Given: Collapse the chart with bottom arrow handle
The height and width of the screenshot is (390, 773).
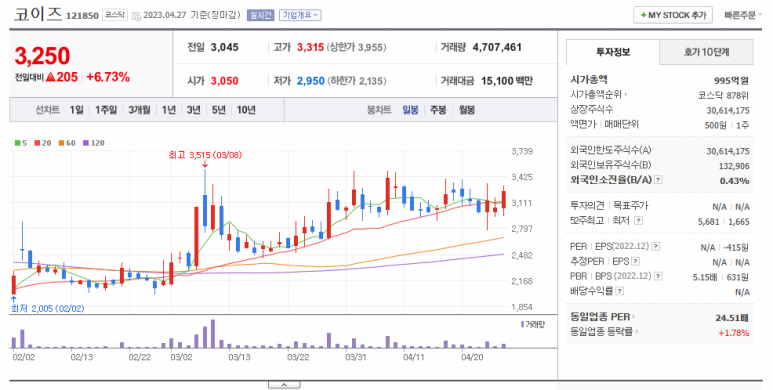Looking at the screenshot, I should pos(284,385).
